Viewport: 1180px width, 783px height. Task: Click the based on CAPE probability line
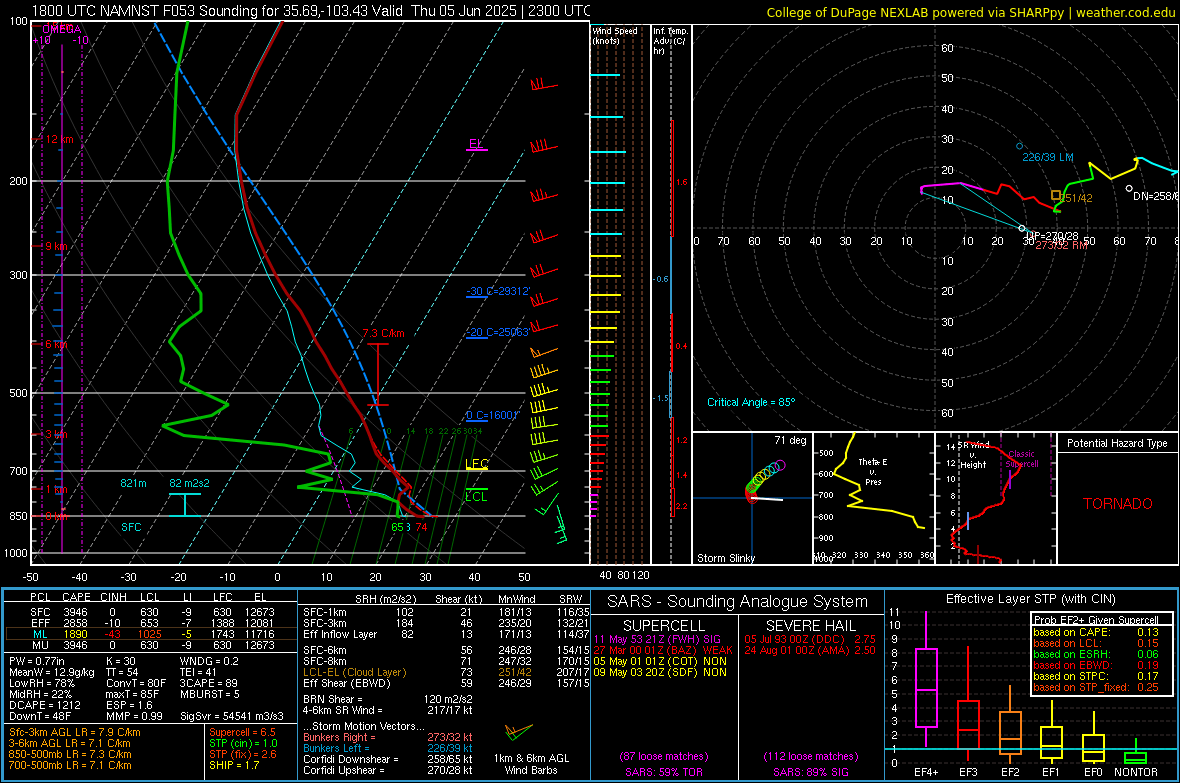[1096, 632]
